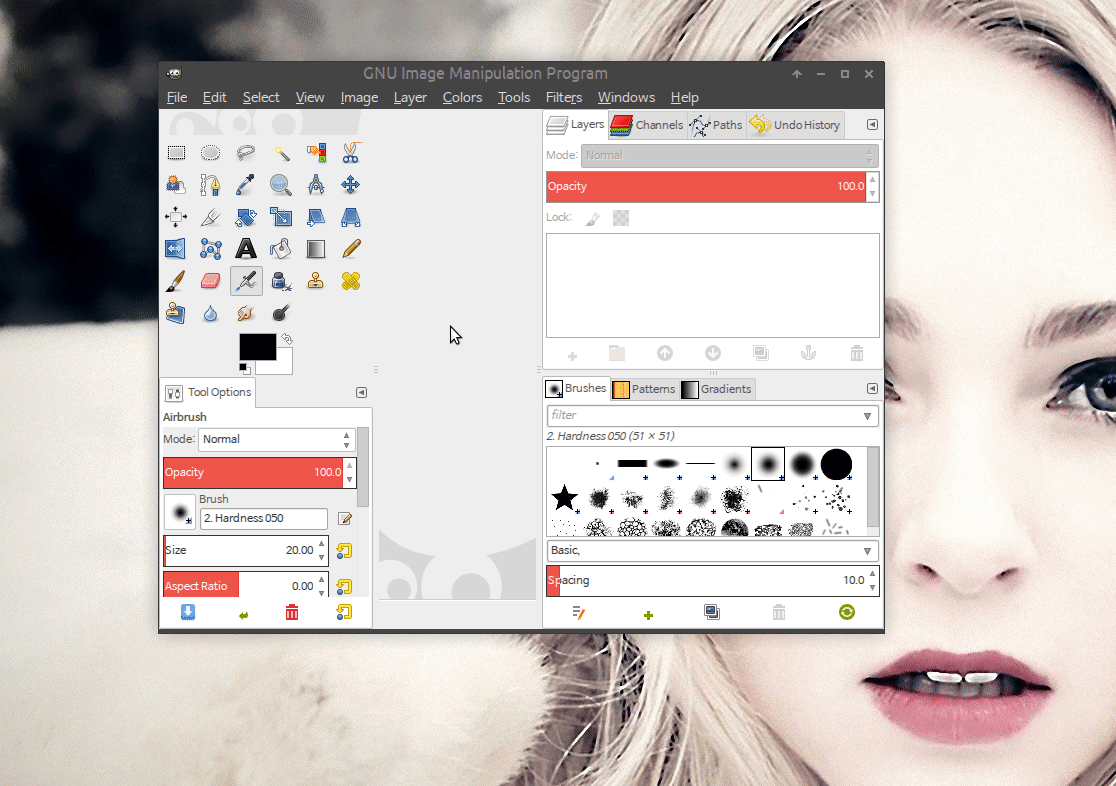Click the black foreground color swatch
This screenshot has height=786, width=1116.
point(257,347)
